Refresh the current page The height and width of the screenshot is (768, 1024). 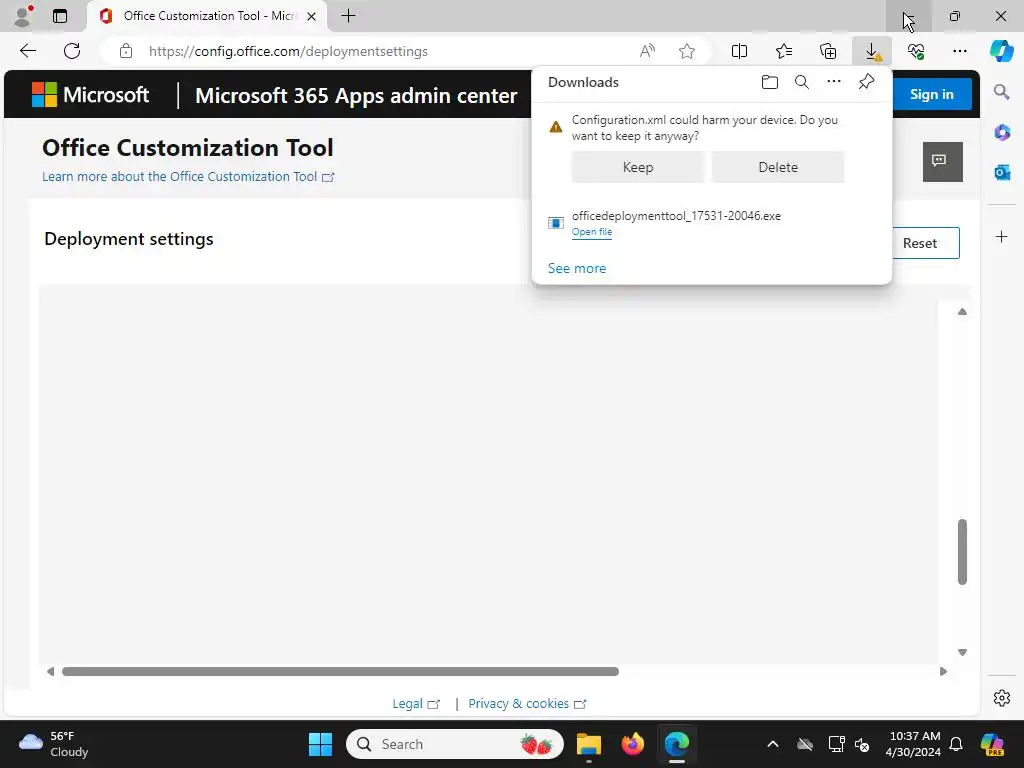tap(72, 51)
